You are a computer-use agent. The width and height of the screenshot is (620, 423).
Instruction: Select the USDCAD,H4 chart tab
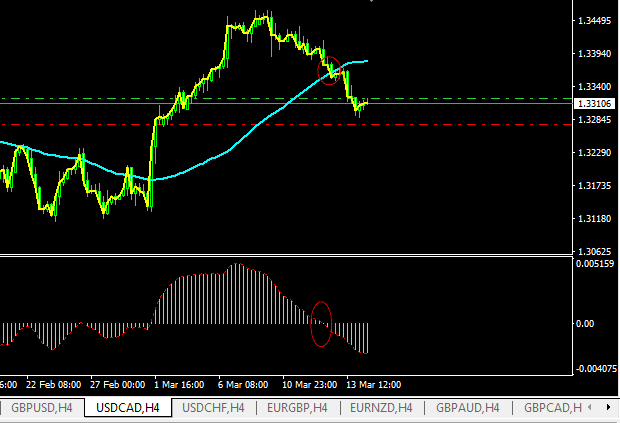[127, 407]
